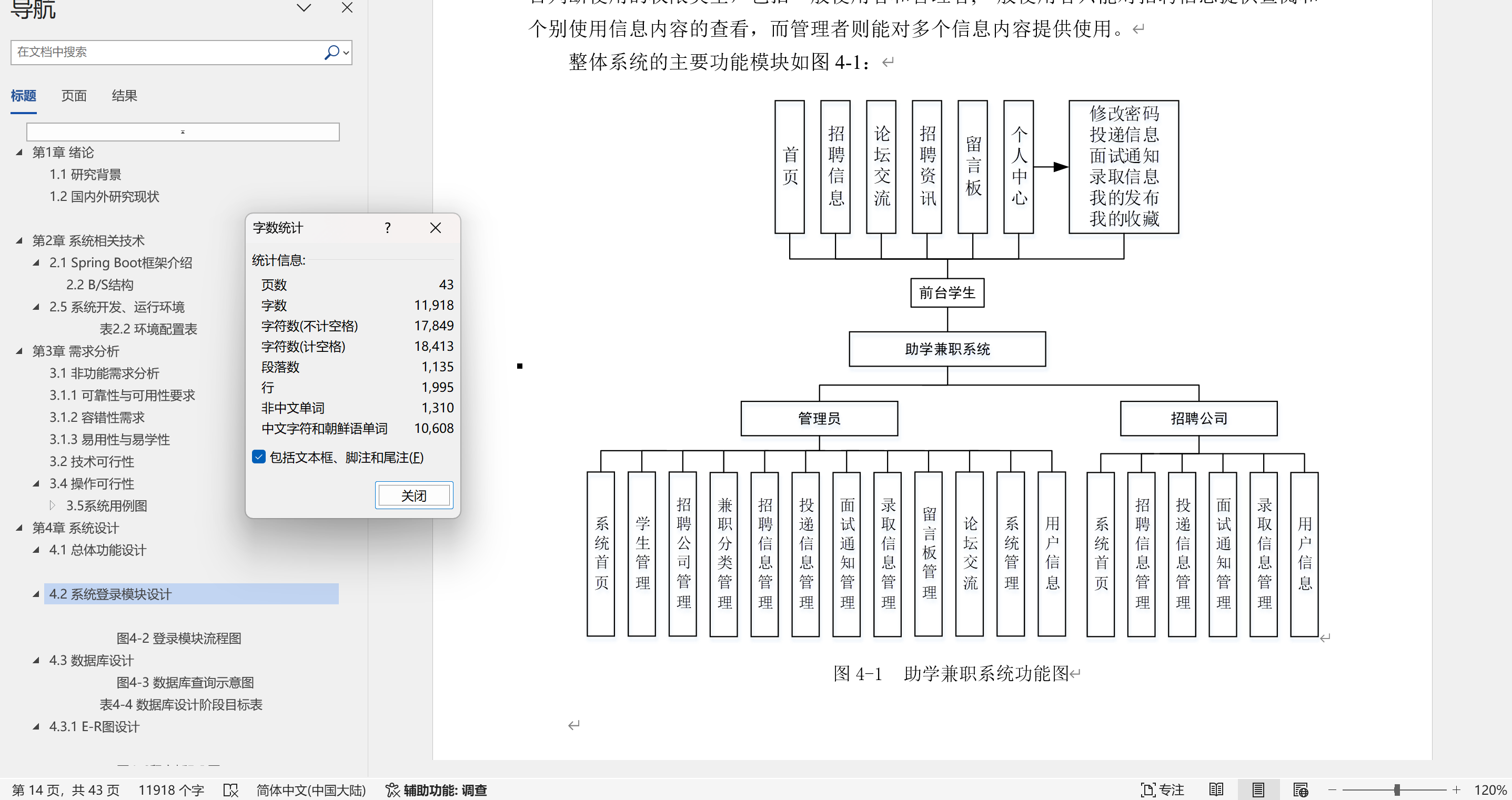This screenshot has width=1512, height=800.
Task: Click the 前台学生 box in the diagram
Action: click(x=947, y=292)
